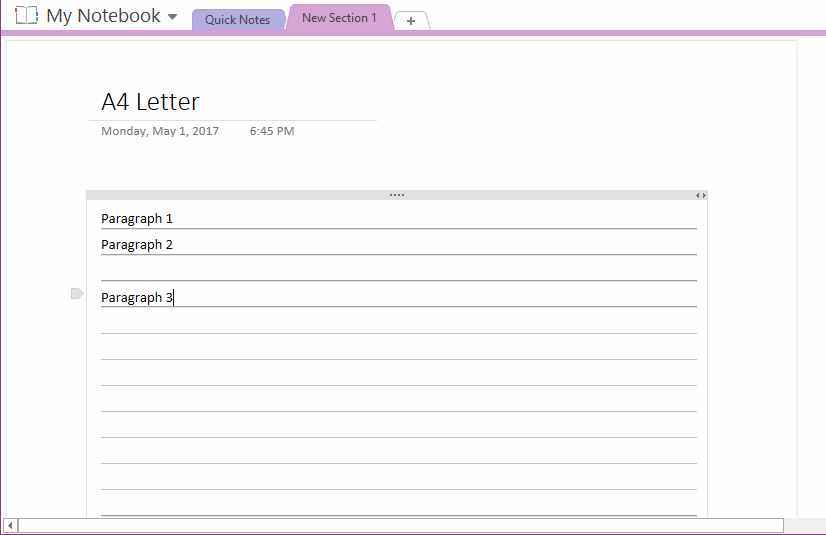826x535 pixels.
Task: Click the My Notebook book icon
Action: pos(26,15)
